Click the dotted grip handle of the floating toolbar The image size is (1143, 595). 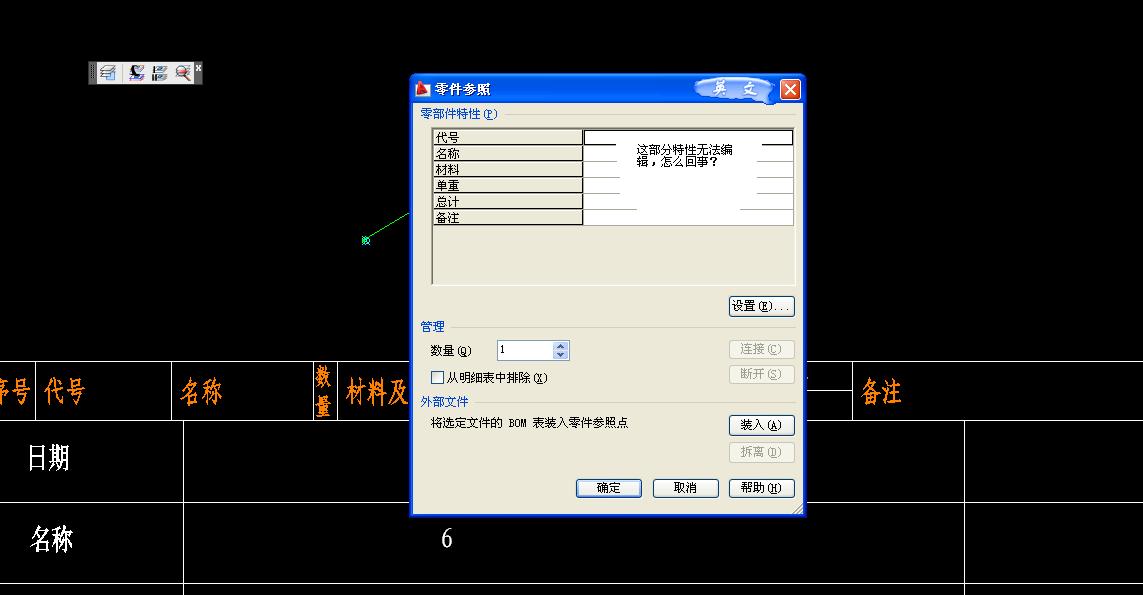coord(93,73)
